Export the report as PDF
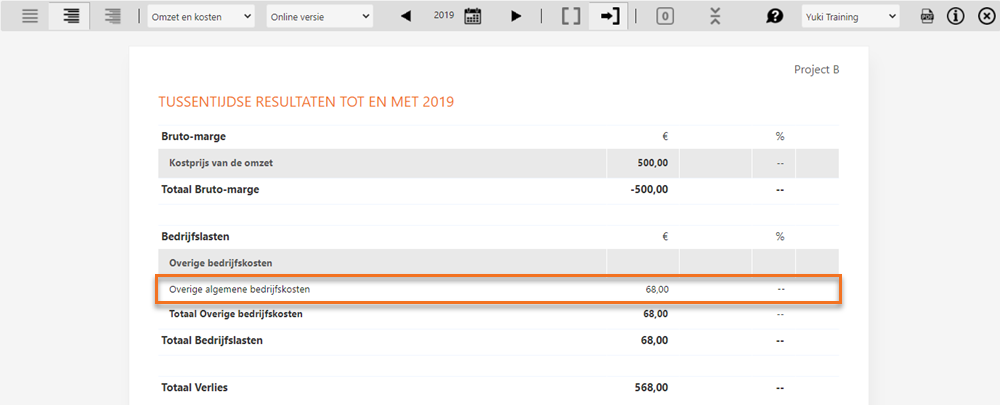 [x=927, y=17]
